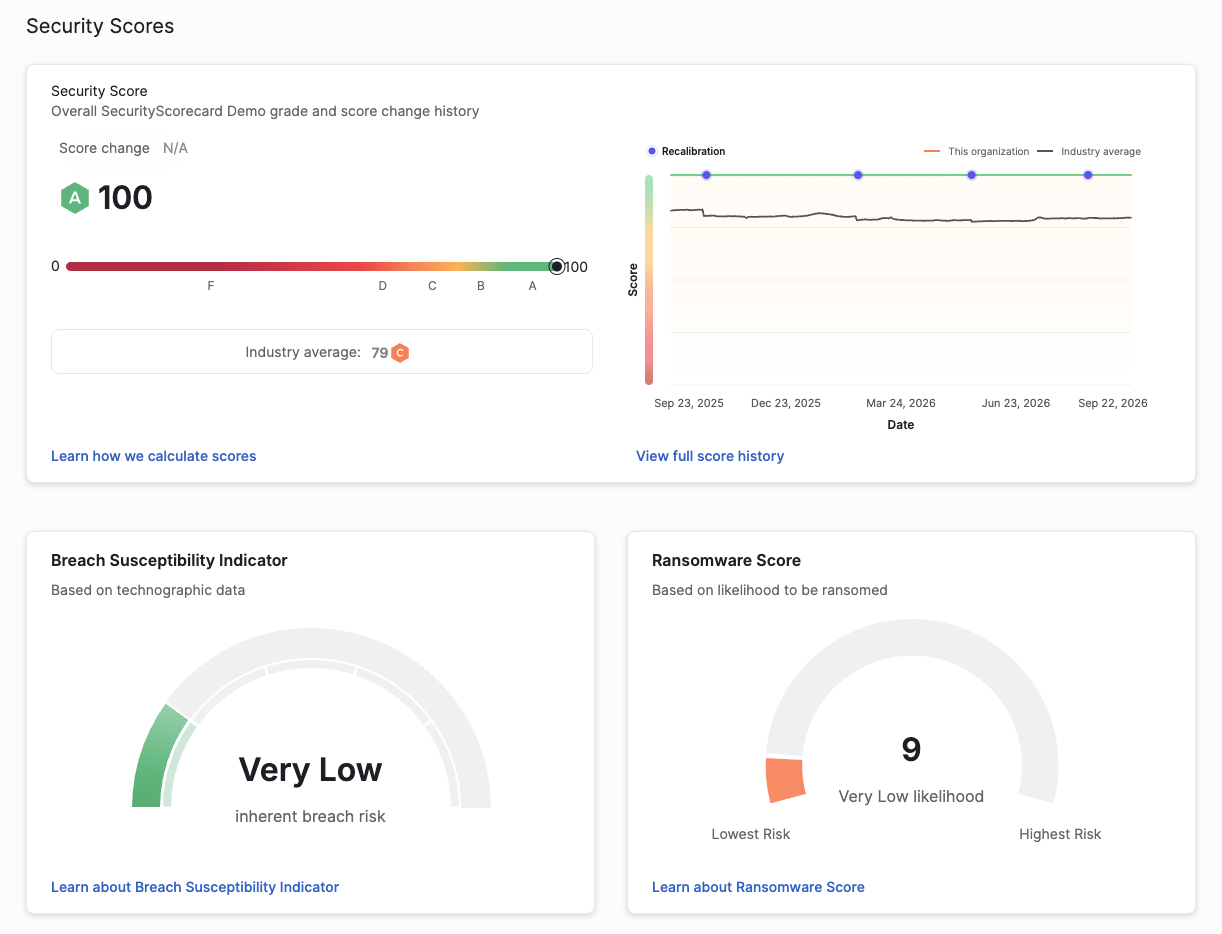Click the Very Low likelihood text
This screenshot has width=1222, height=934.
(x=911, y=797)
